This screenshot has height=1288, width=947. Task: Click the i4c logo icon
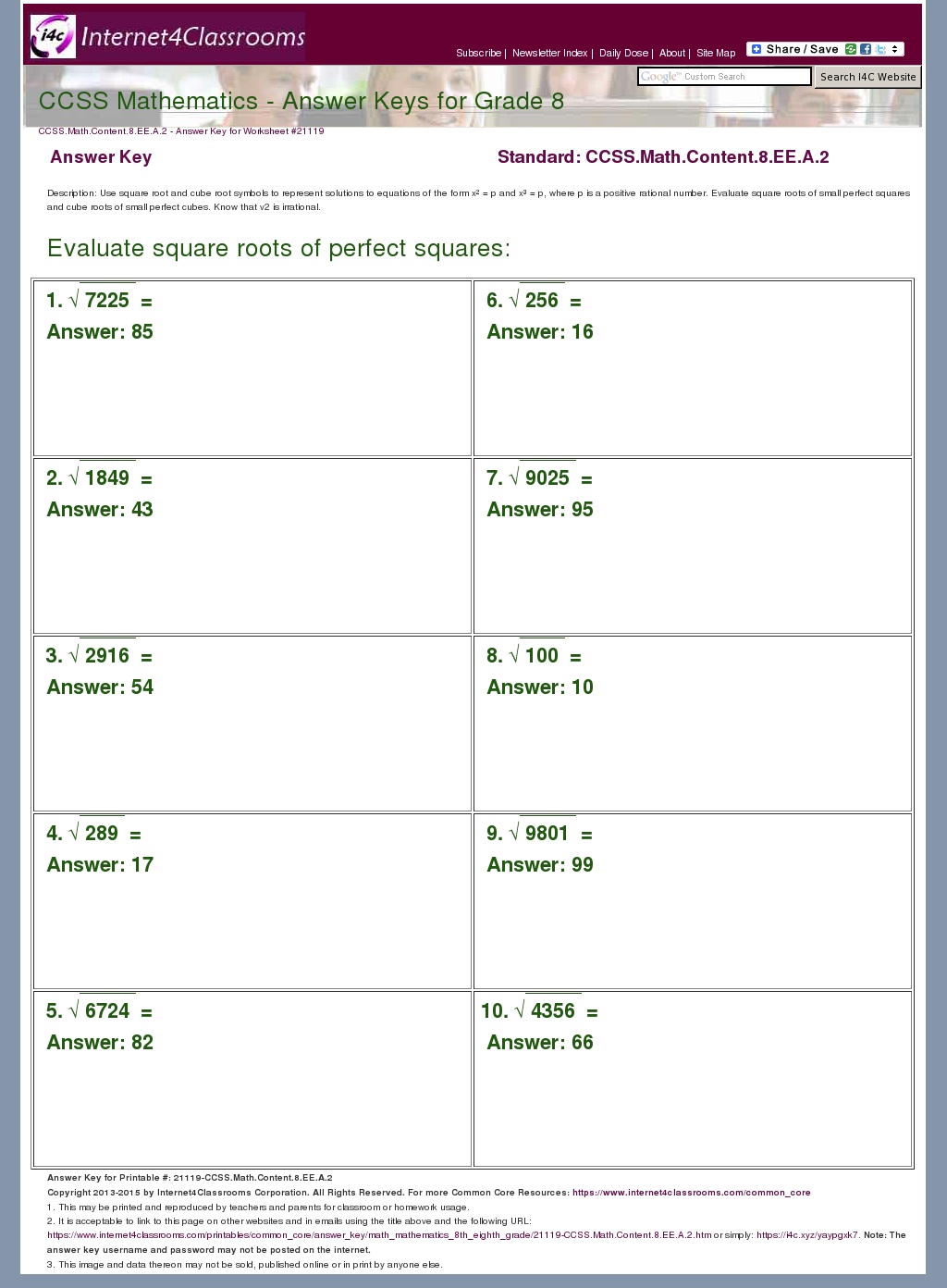53,37
